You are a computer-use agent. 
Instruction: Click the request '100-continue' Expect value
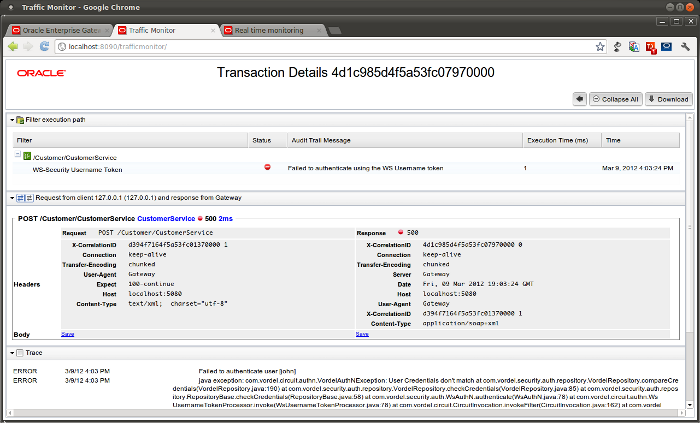click(151, 284)
